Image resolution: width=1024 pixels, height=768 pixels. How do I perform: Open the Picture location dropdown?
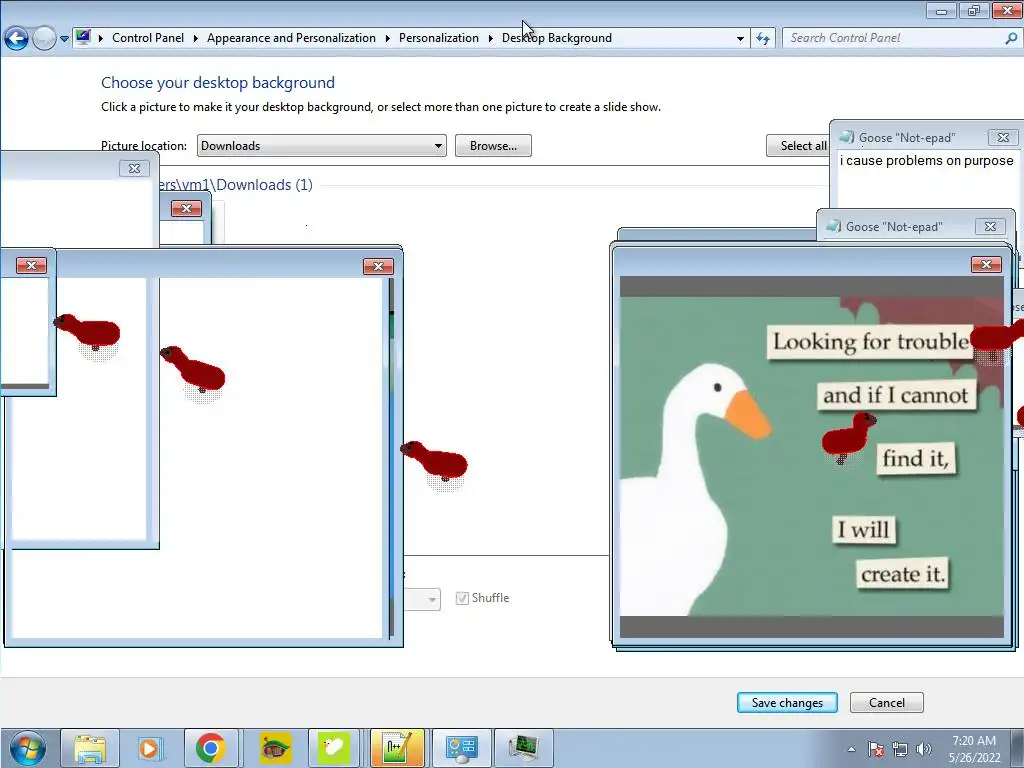(x=321, y=146)
